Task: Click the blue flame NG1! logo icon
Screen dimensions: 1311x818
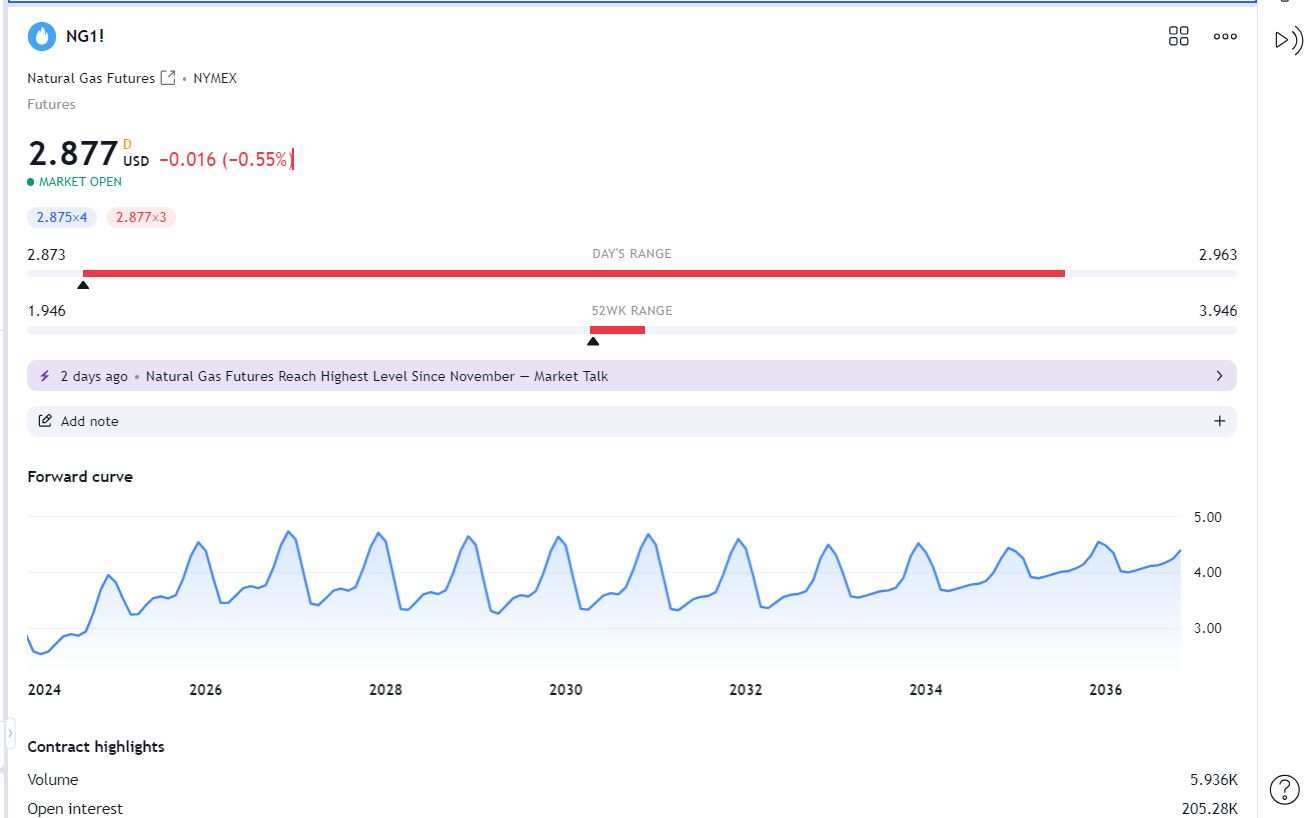Action: [42, 37]
